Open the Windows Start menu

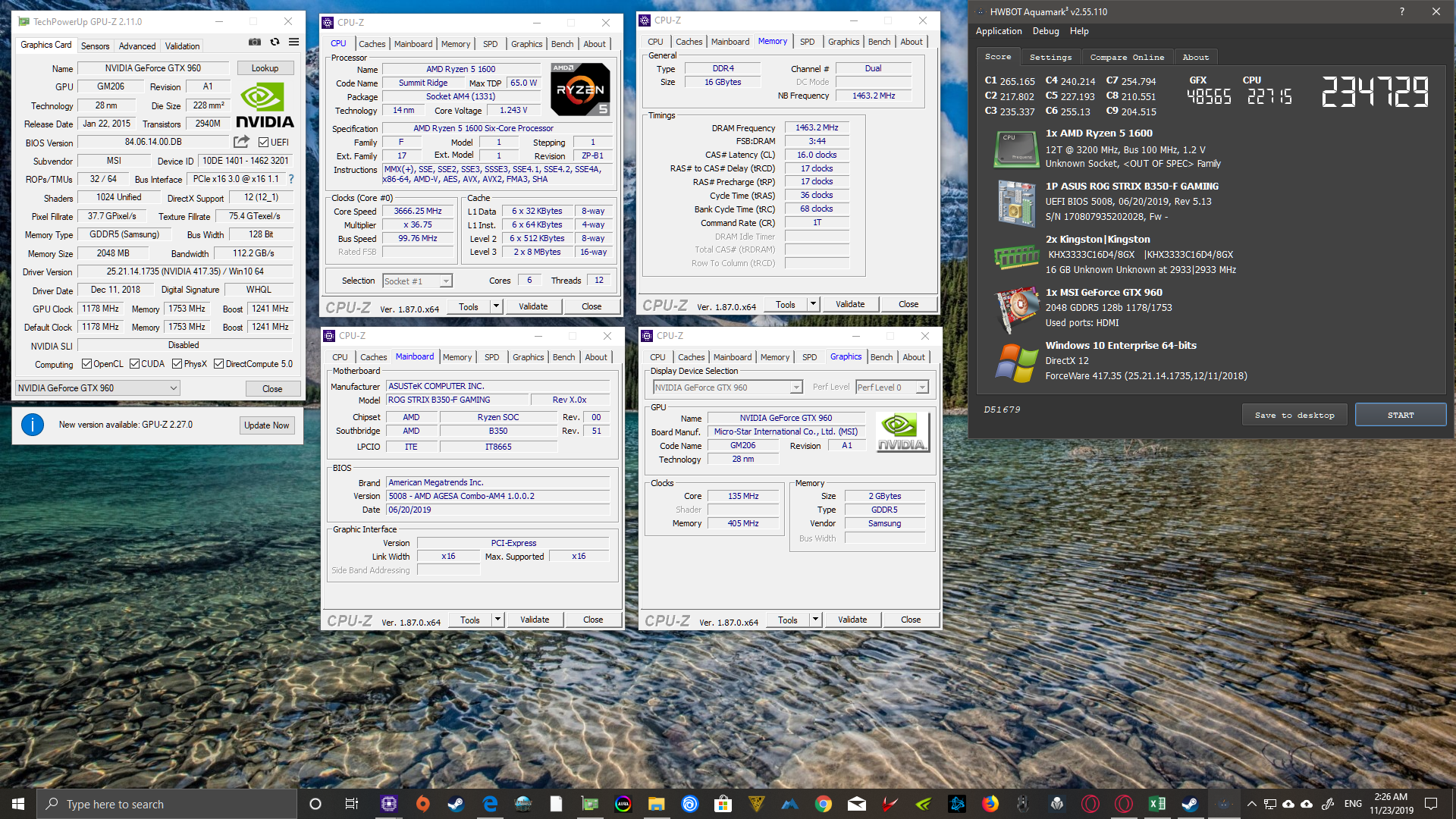tap(18, 804)
